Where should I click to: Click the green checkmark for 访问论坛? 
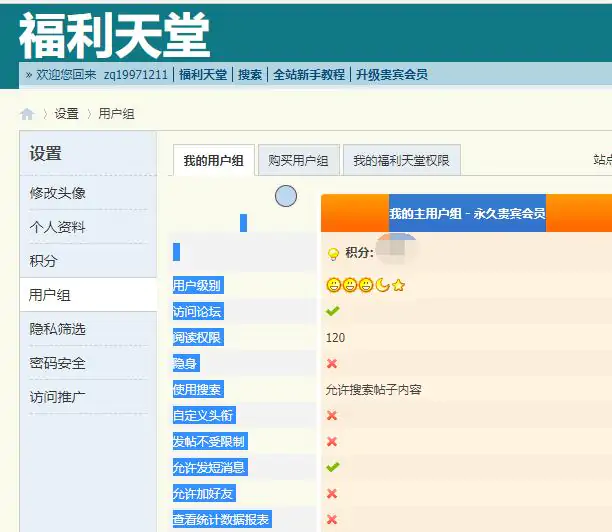pos(333,311)
